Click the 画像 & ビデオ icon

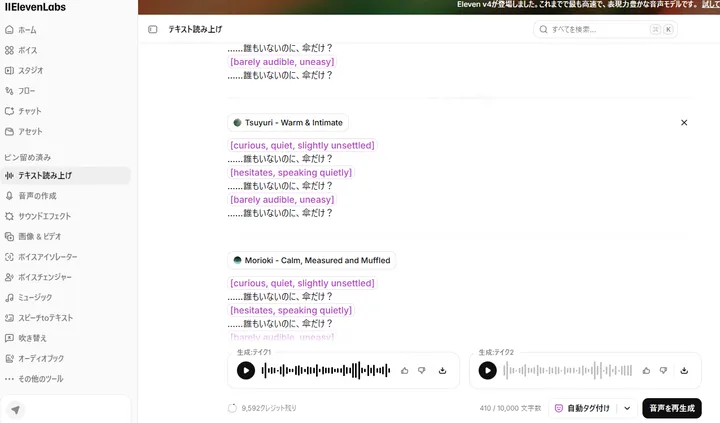tap(9, 236)
